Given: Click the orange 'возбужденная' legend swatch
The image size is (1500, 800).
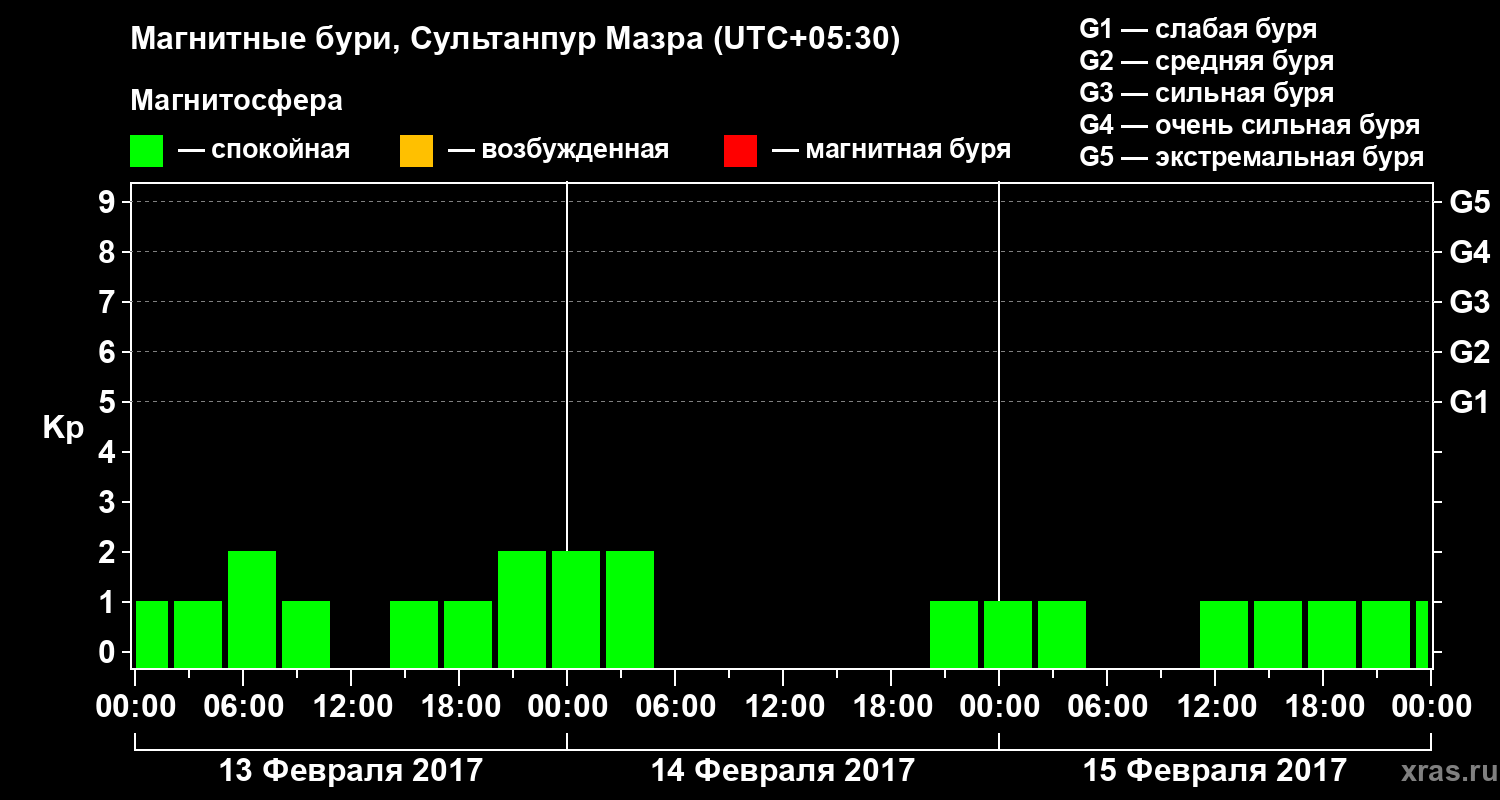Looking at the screenshot, I should (x=416, y=150).
